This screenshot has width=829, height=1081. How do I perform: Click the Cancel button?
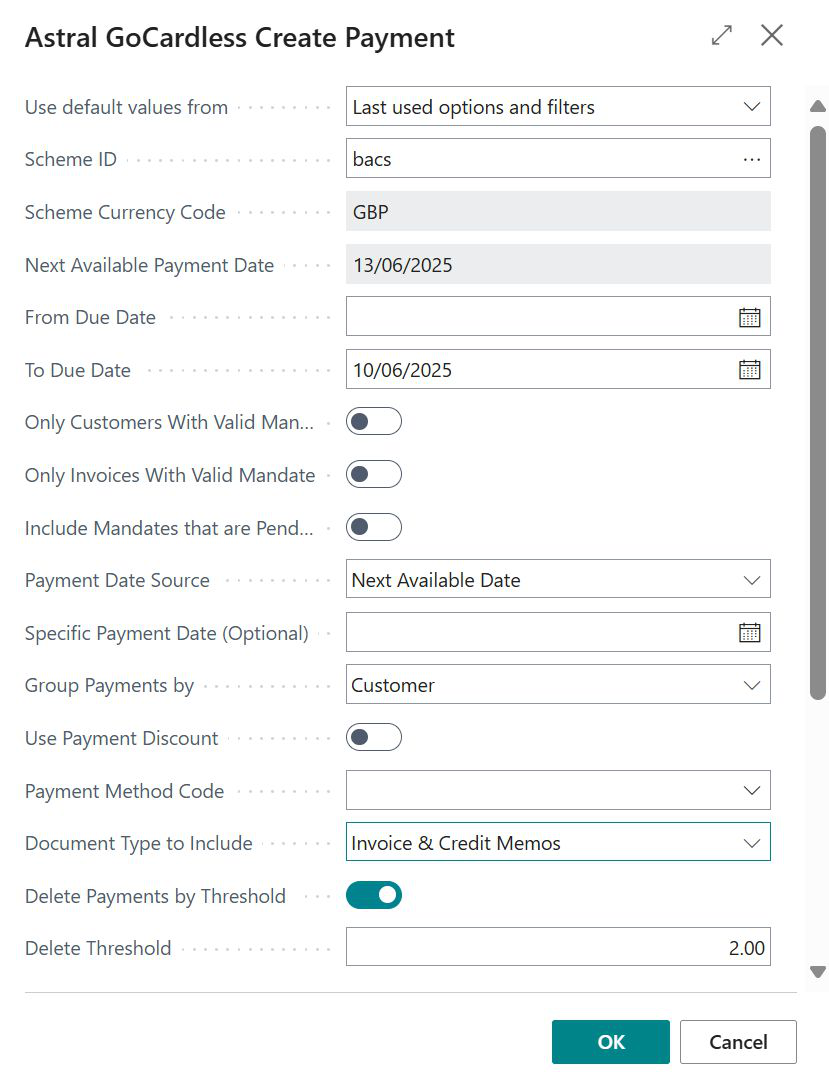738,1042
